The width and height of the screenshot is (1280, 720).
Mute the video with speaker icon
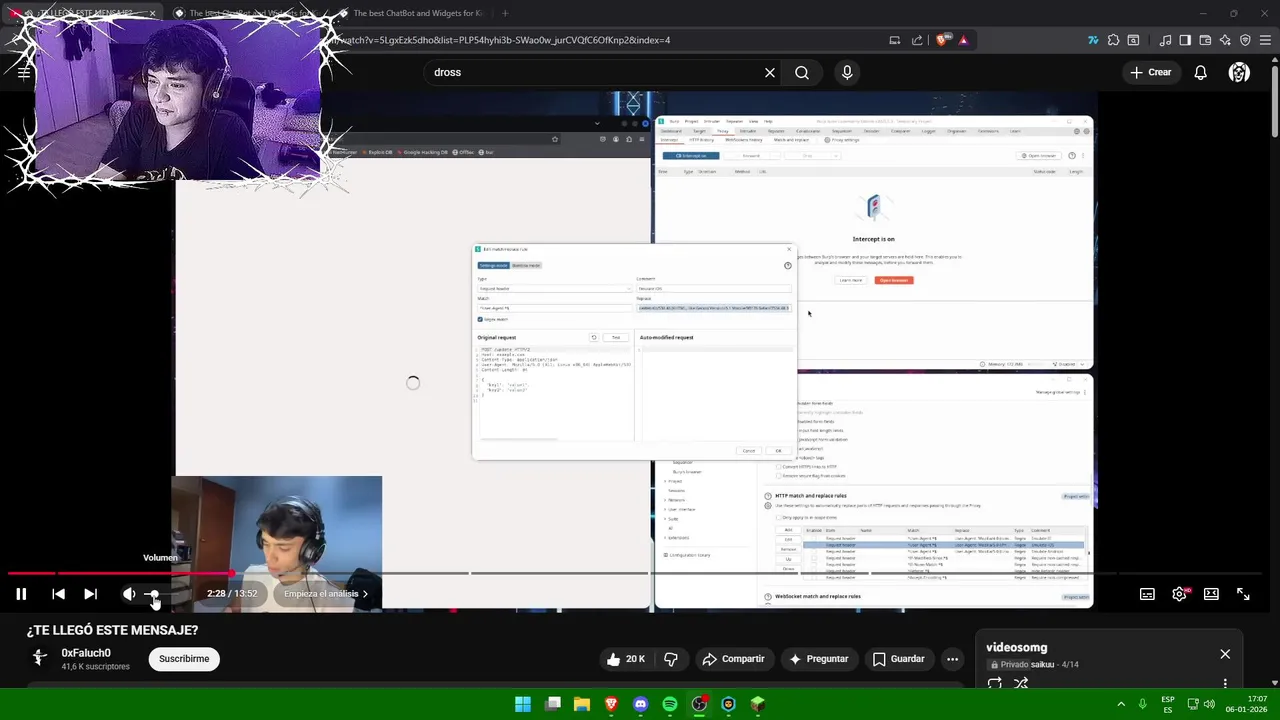(129, 594)
